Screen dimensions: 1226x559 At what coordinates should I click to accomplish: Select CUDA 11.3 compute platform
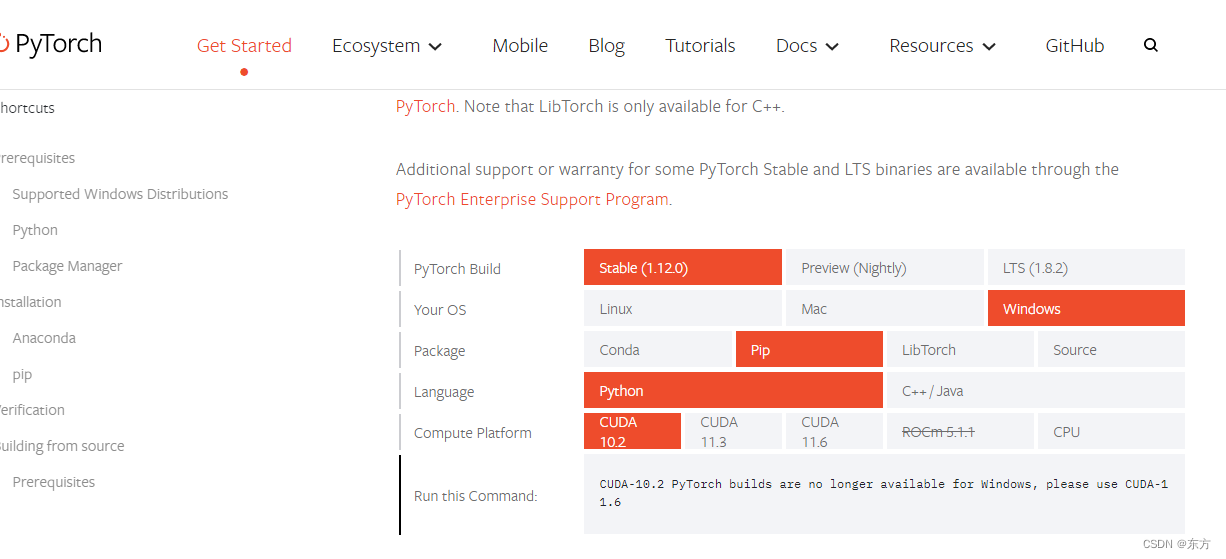tap(733, 431)
